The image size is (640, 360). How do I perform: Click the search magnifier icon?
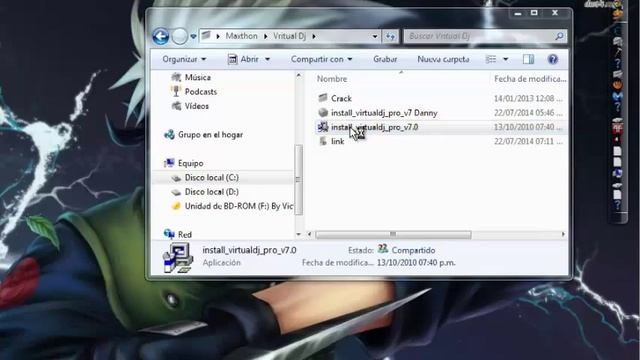coord(559,36)
